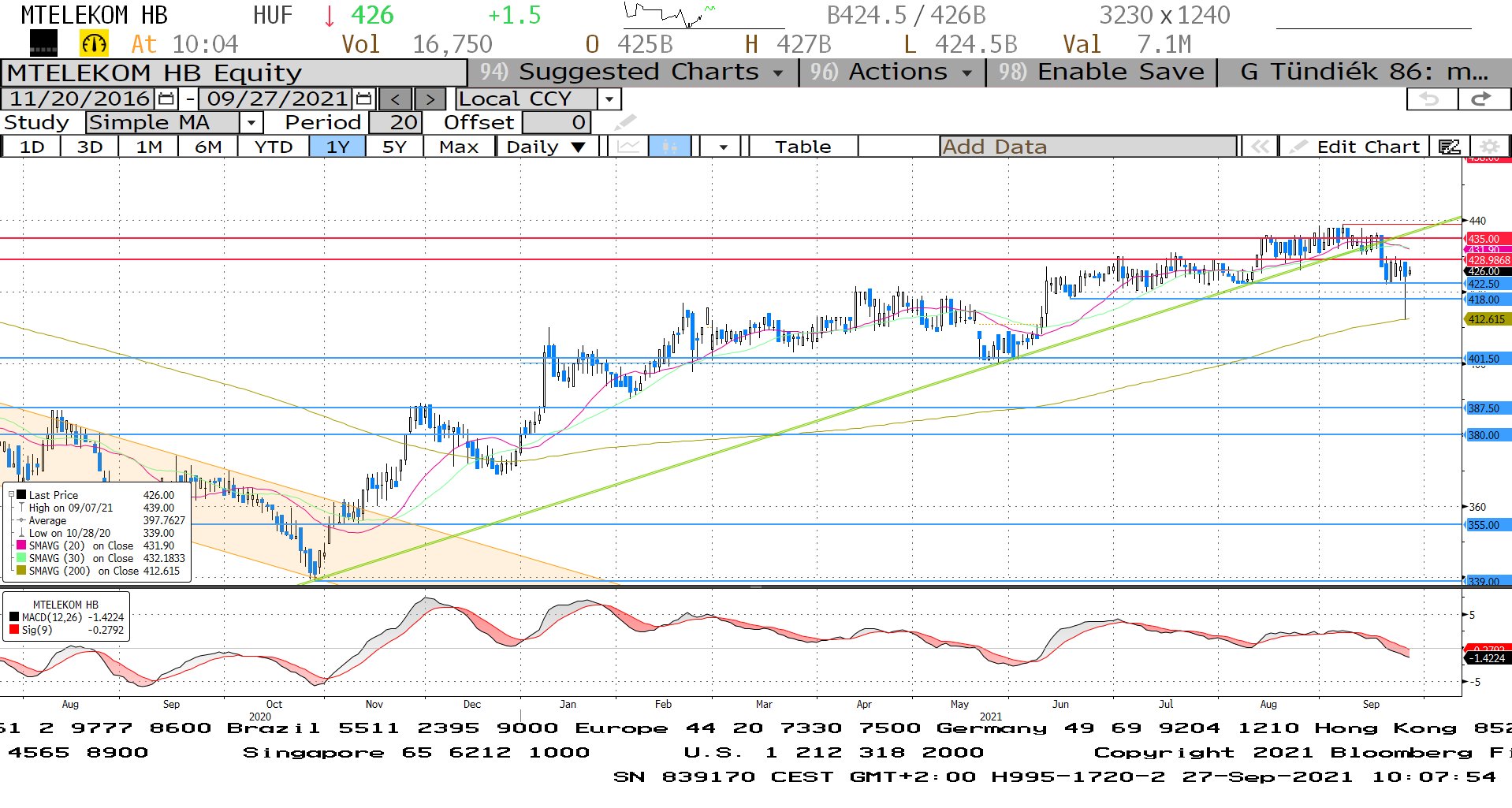Open the annotations toolbar icon
This screenshot has width=1512, height=808.
[1449, 147]
